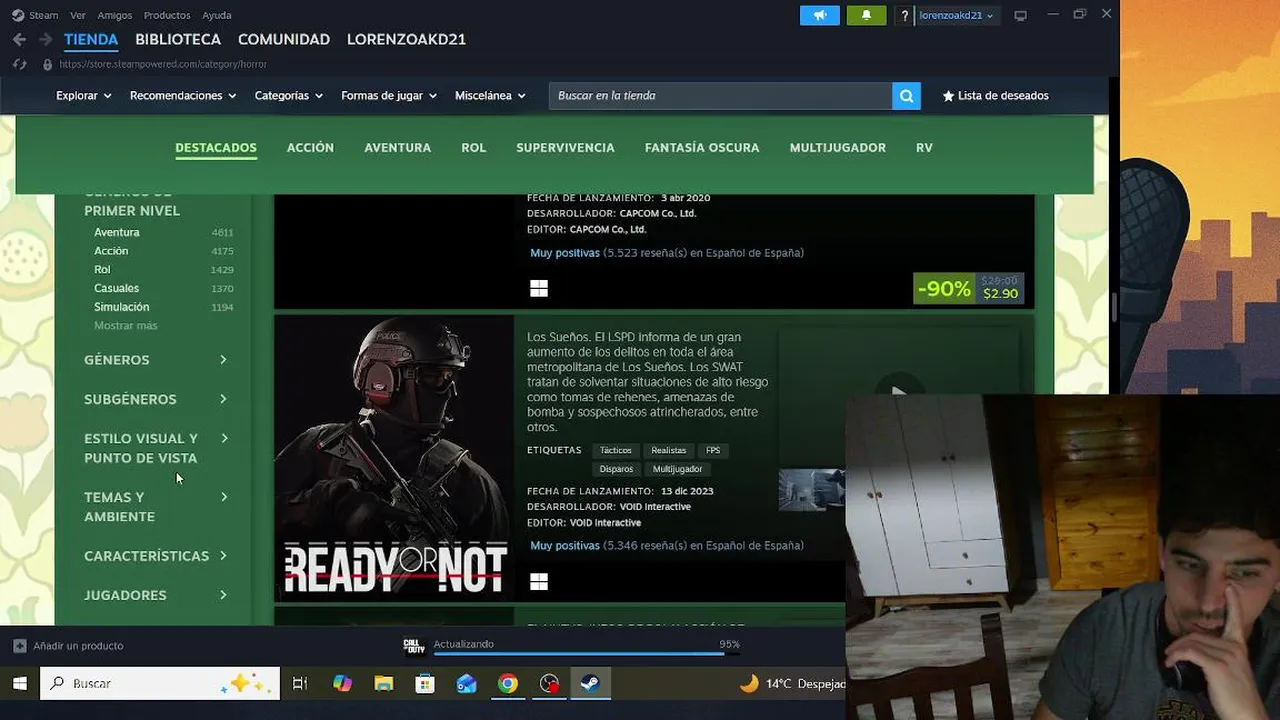Open the Explorar dropdown
This screenshot has height=720, width=1280.
tap(83, 96)
